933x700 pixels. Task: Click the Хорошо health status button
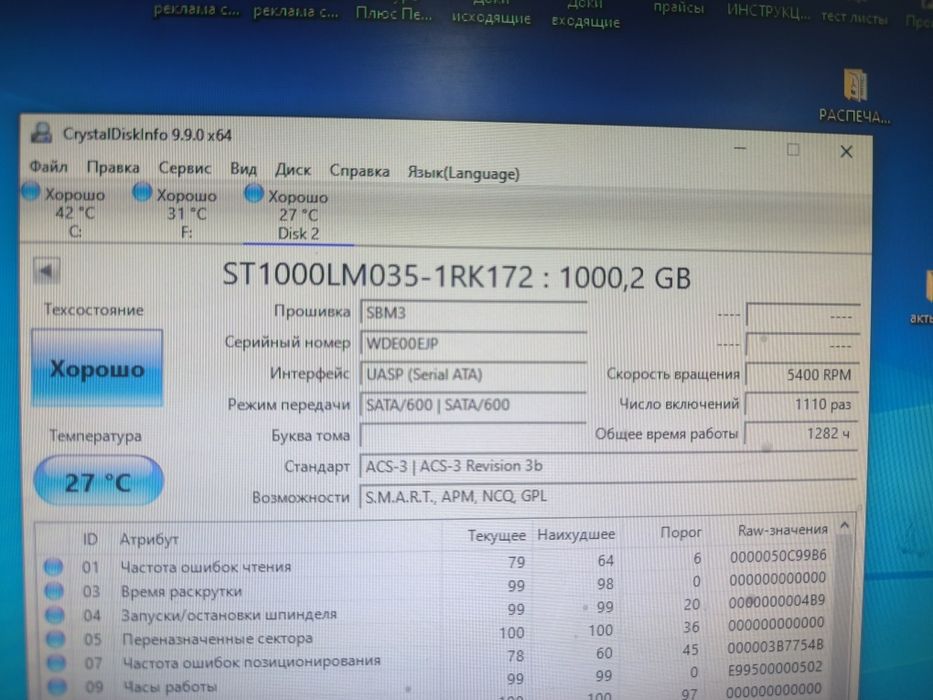(x=97, y=368)
